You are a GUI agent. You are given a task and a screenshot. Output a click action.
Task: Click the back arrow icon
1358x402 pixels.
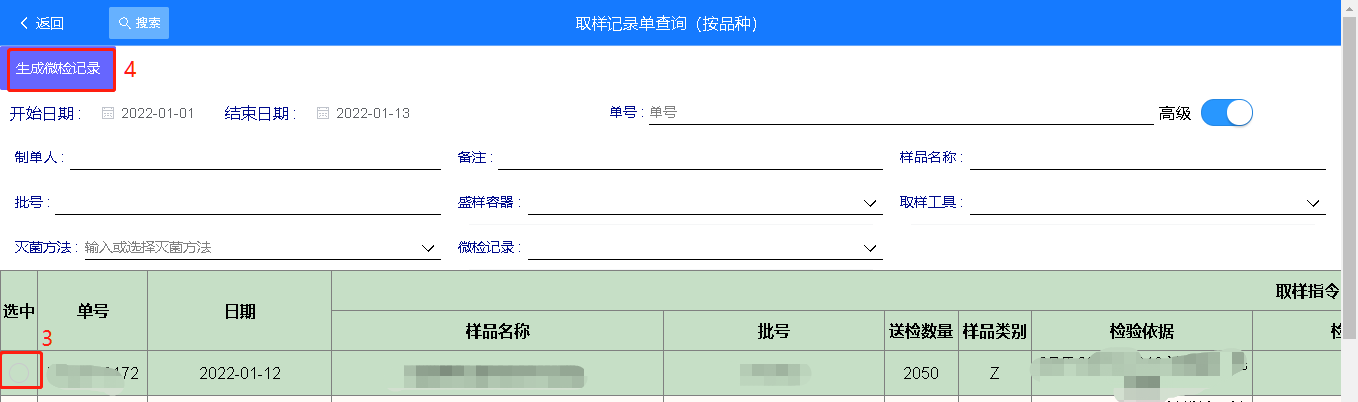click(x=24, y=23)
